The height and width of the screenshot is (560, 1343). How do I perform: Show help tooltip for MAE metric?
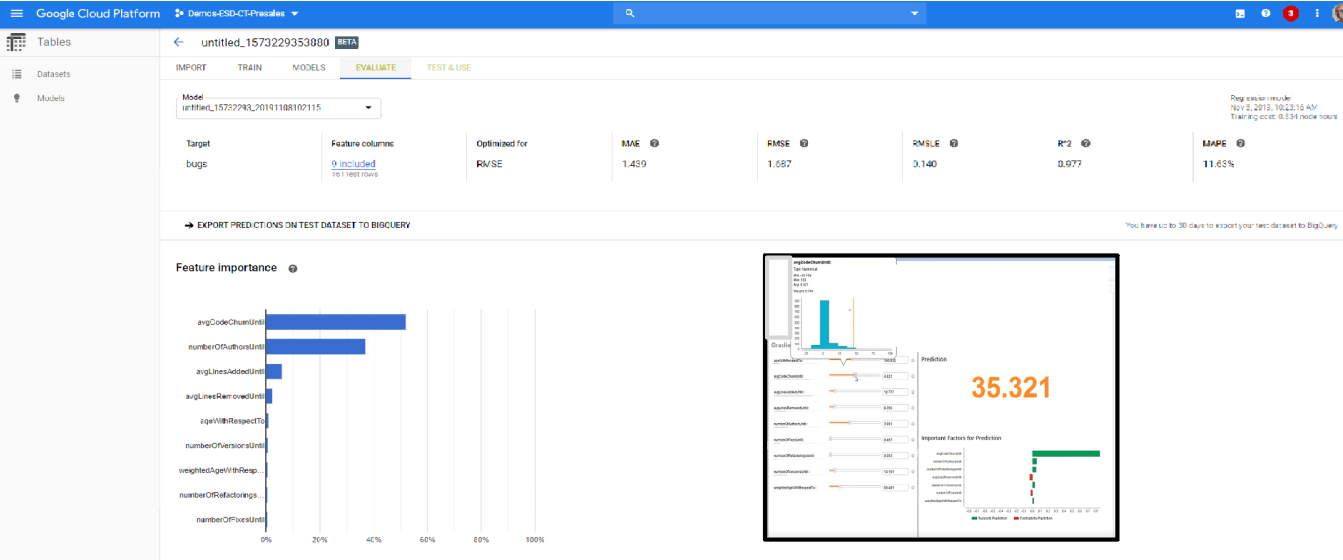tap(654, 143)
